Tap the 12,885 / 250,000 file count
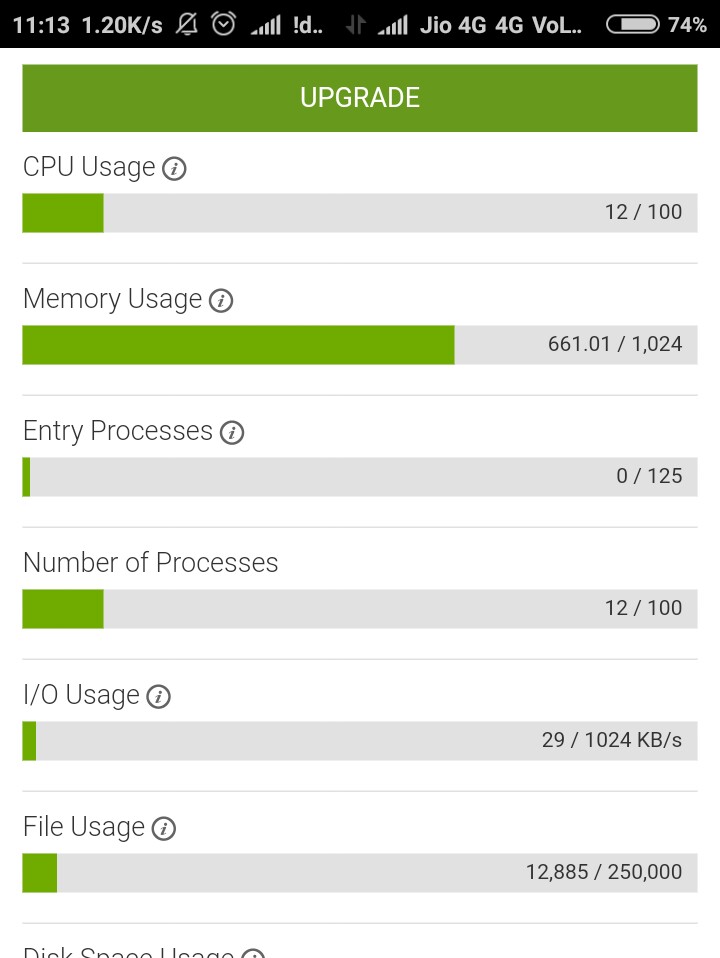 604,873
